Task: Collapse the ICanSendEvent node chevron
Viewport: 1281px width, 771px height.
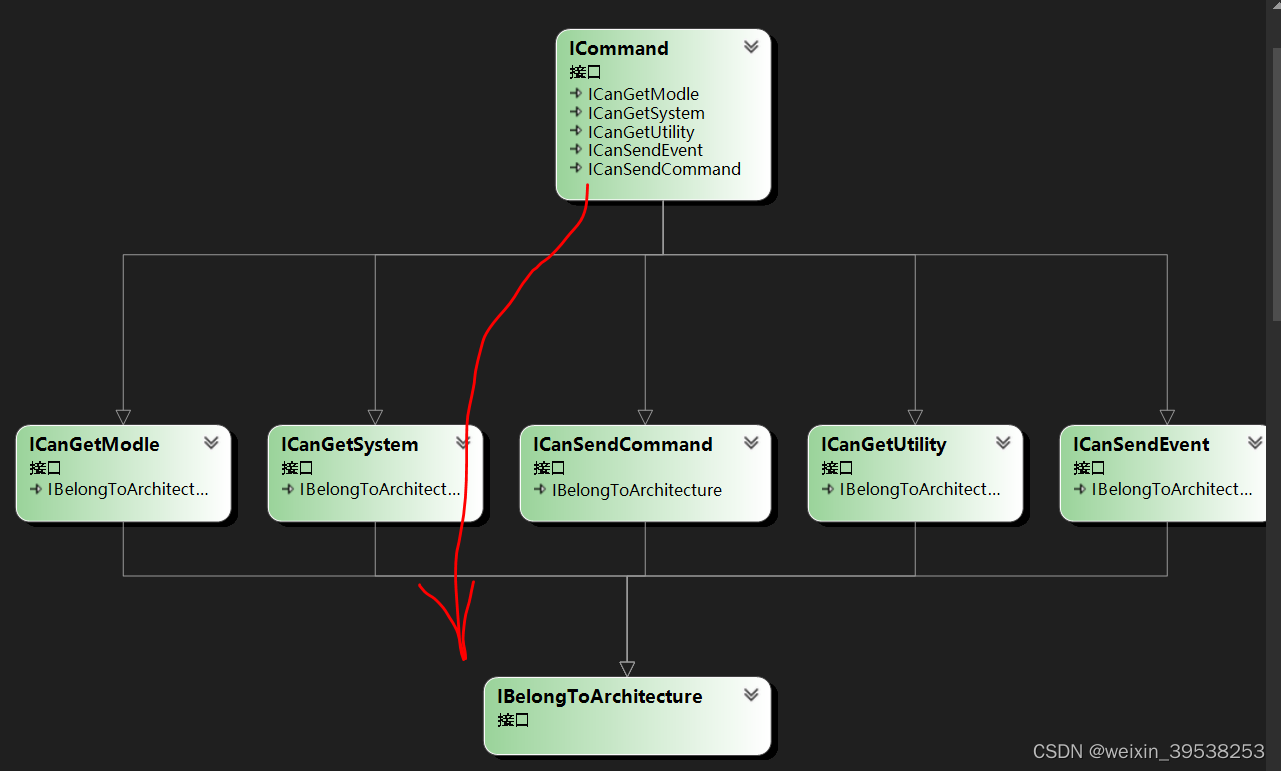Action: click(x=1255, y=442)
